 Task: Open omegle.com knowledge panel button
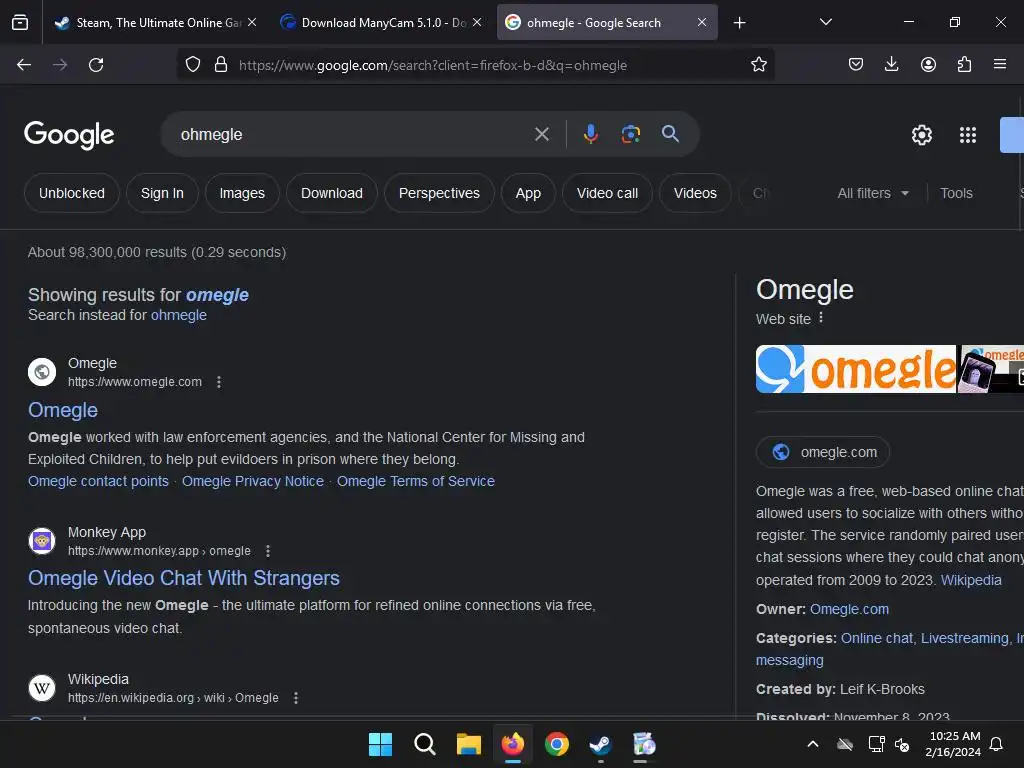[x=823, y=452]
